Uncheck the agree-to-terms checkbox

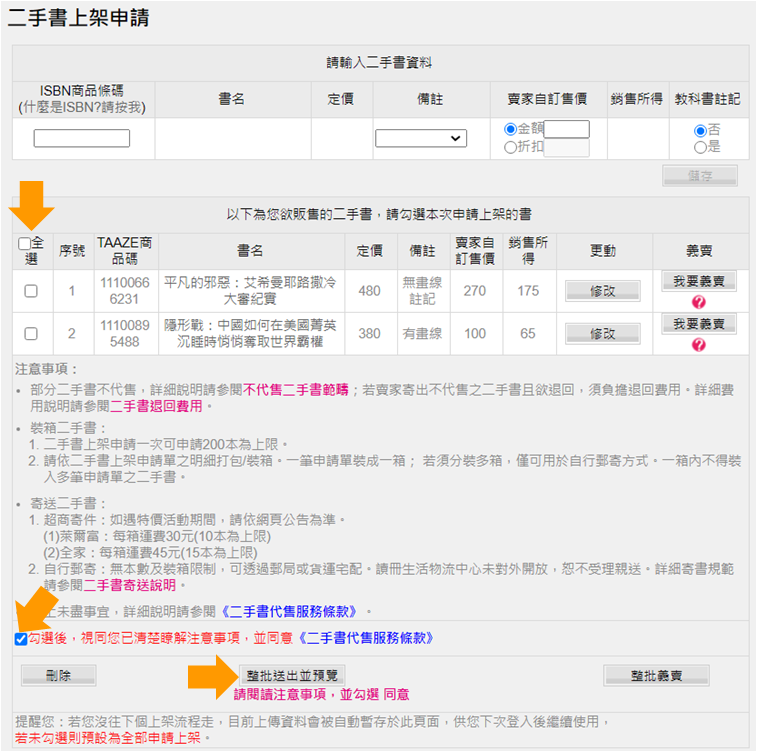pos(21,638)
